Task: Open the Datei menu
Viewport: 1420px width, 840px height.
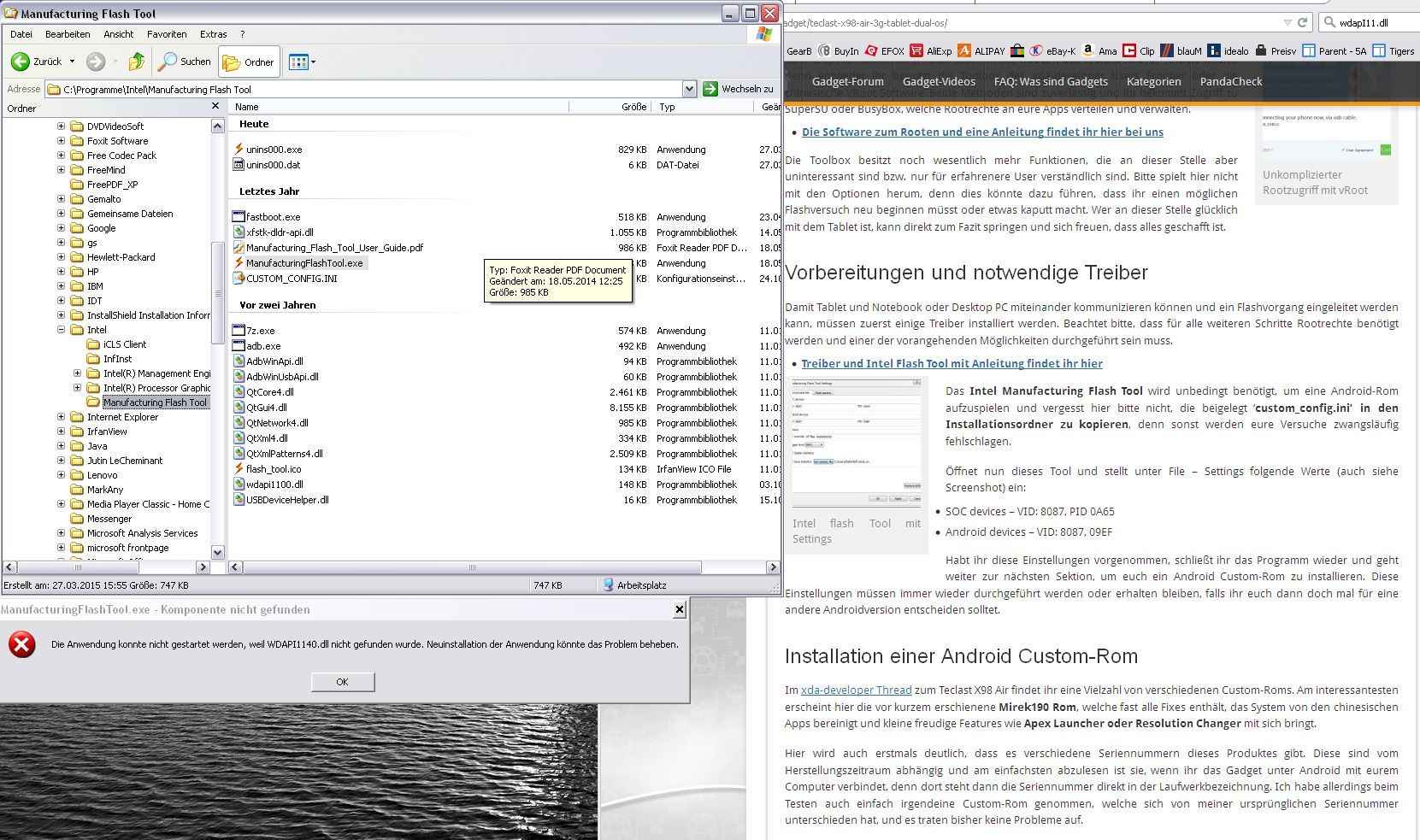Action: (21, 34)
